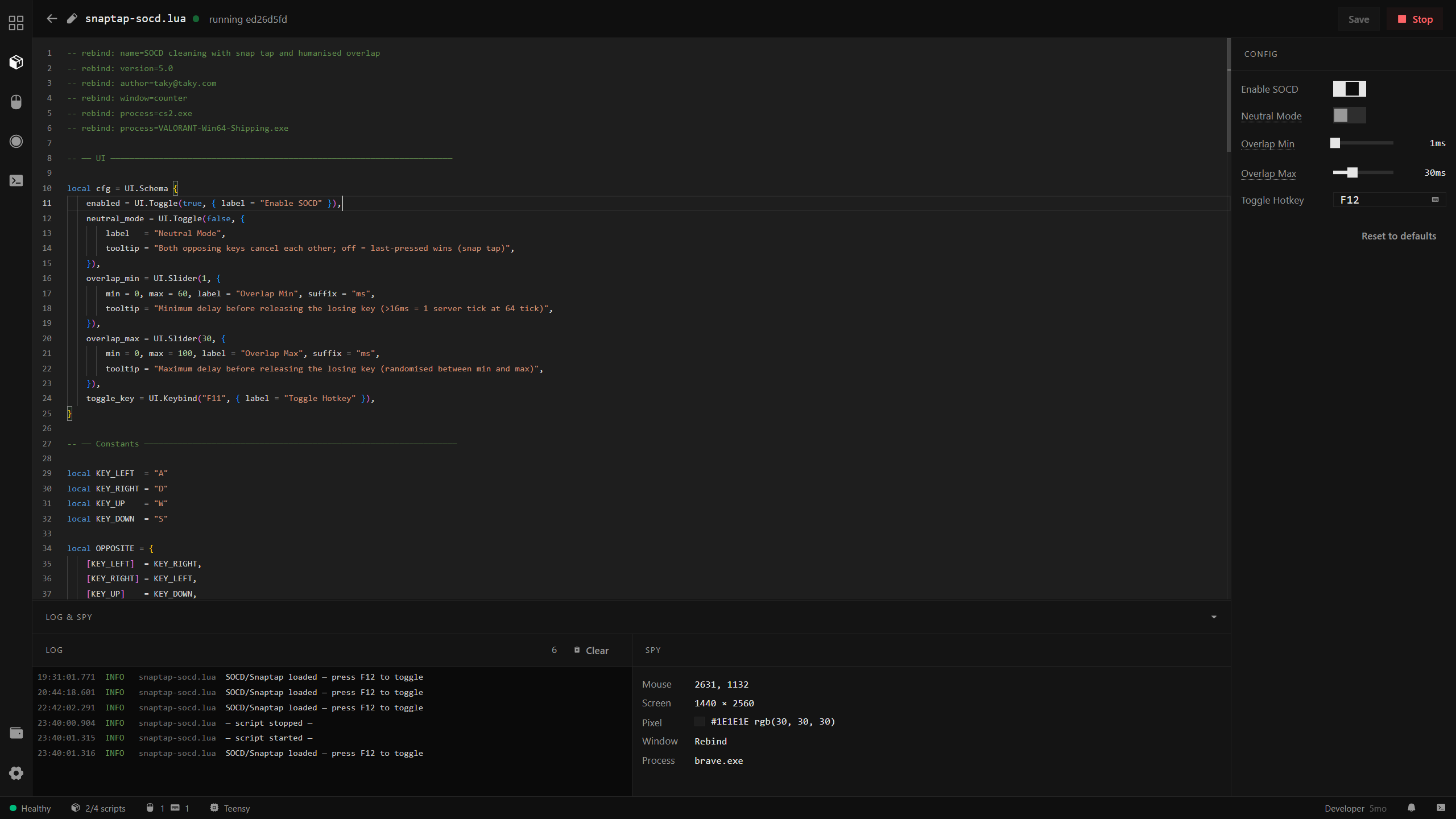Click the Save button
The height and width of the screenshot is (819, 1456).
click(1359, 19)
